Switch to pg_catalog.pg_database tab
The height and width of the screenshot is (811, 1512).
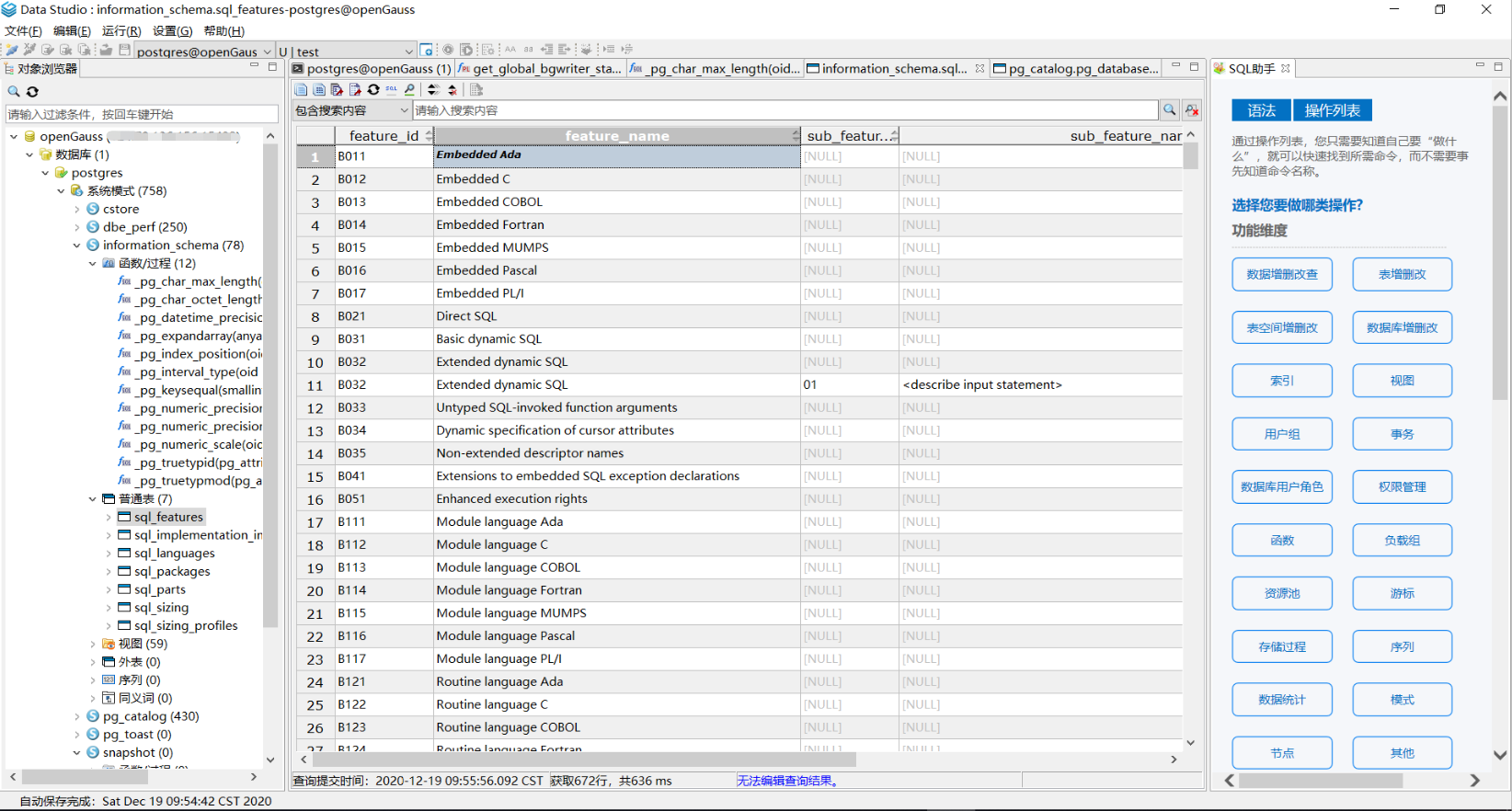point(1075,68)
